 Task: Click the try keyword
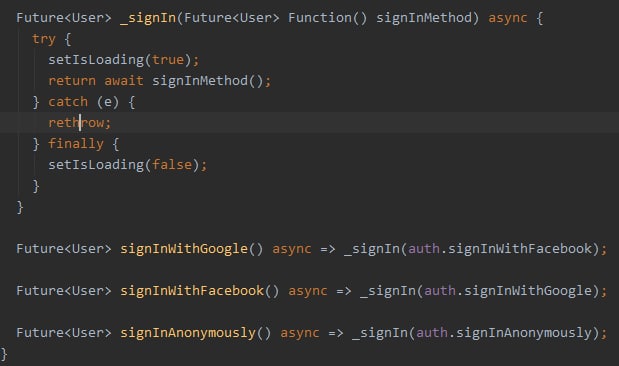pyautogui.click(x=44, y=39)
